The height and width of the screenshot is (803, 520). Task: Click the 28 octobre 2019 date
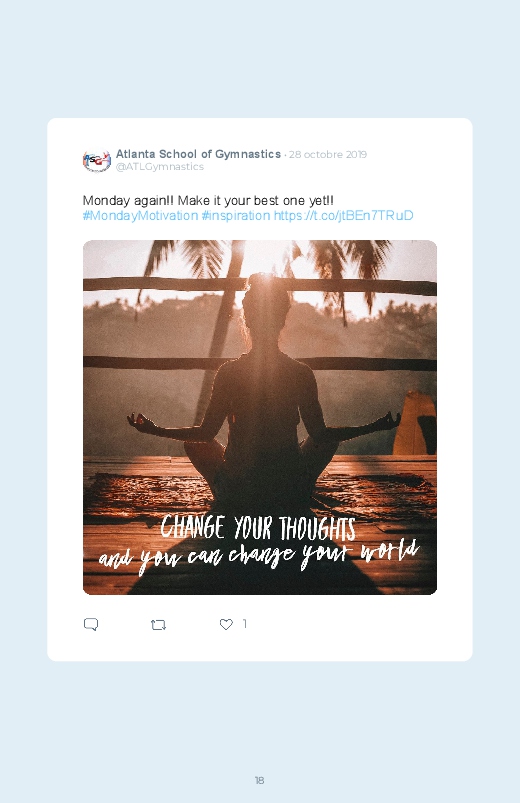pos(328,154)
